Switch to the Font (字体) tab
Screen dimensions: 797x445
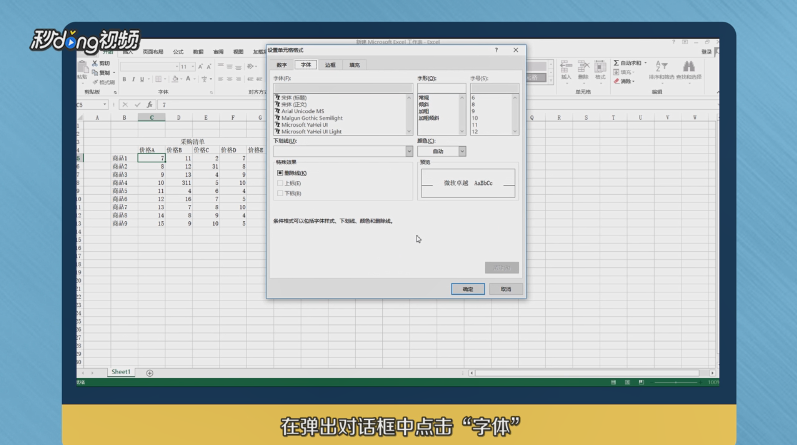(306, 65)
